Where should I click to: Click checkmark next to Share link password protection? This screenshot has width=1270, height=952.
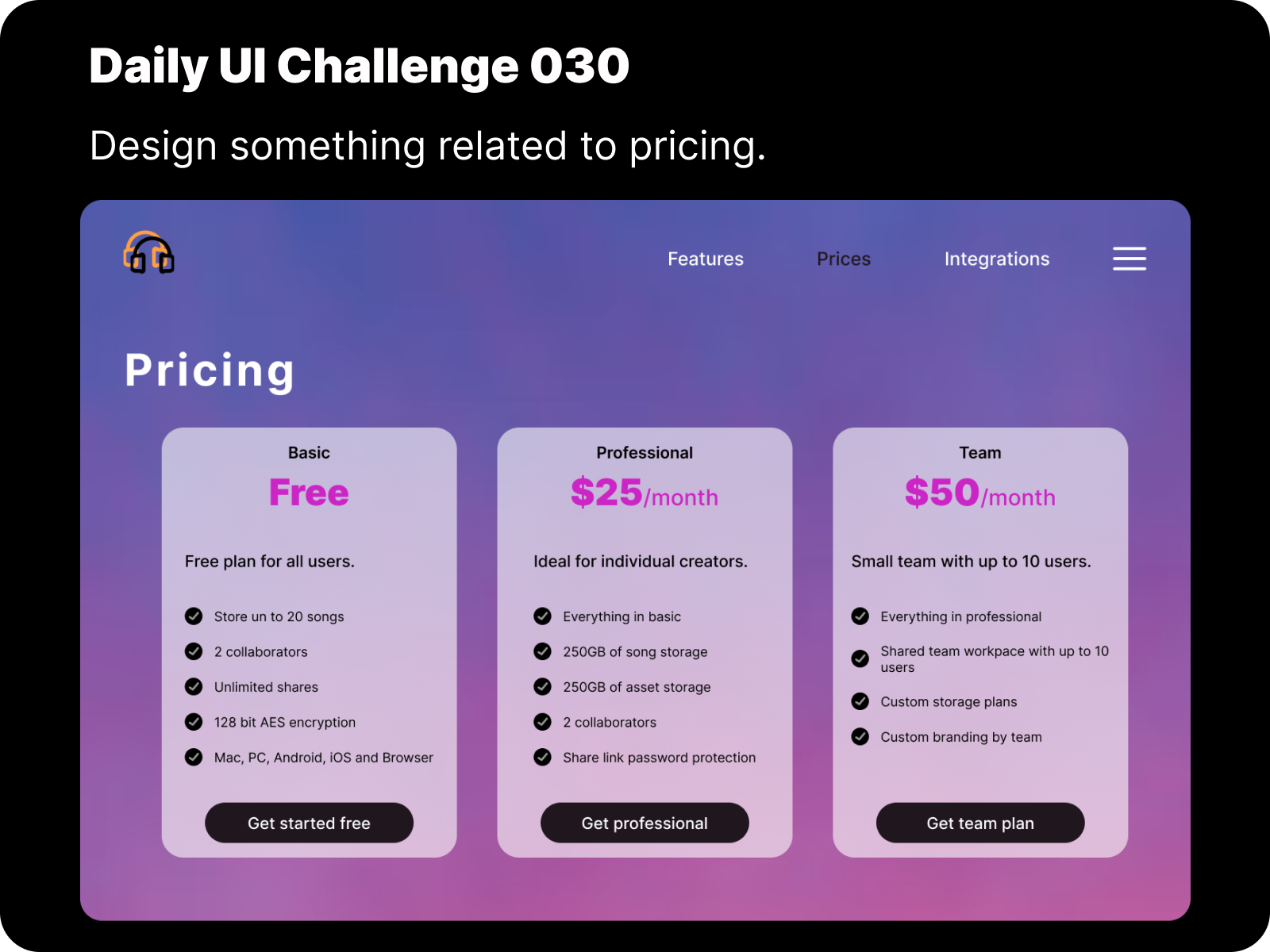point(543,758)
